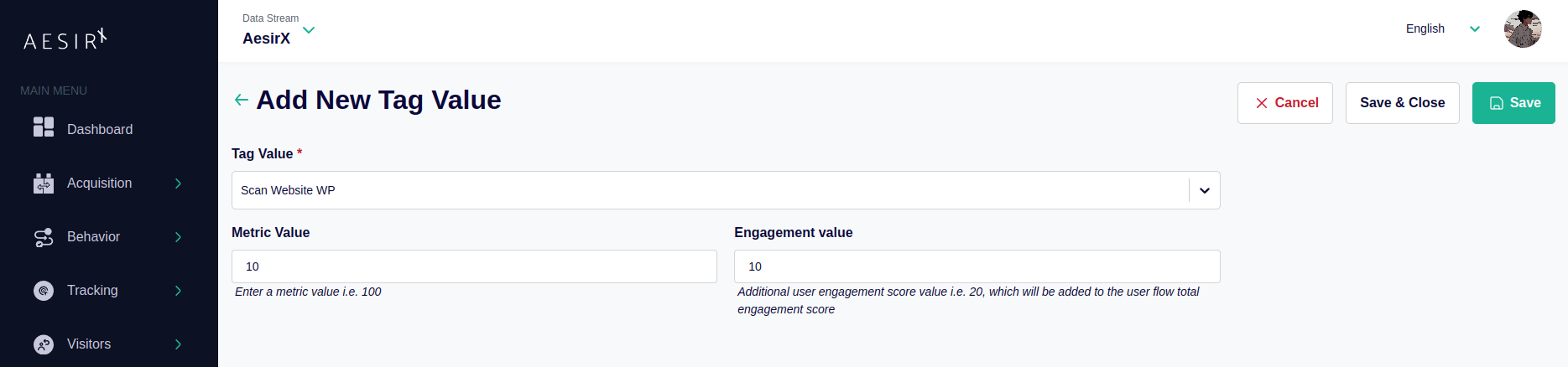Click the Acquisition sidebar icon
Viewport: 1568px width, 367px height.
[x=44, y=183]
